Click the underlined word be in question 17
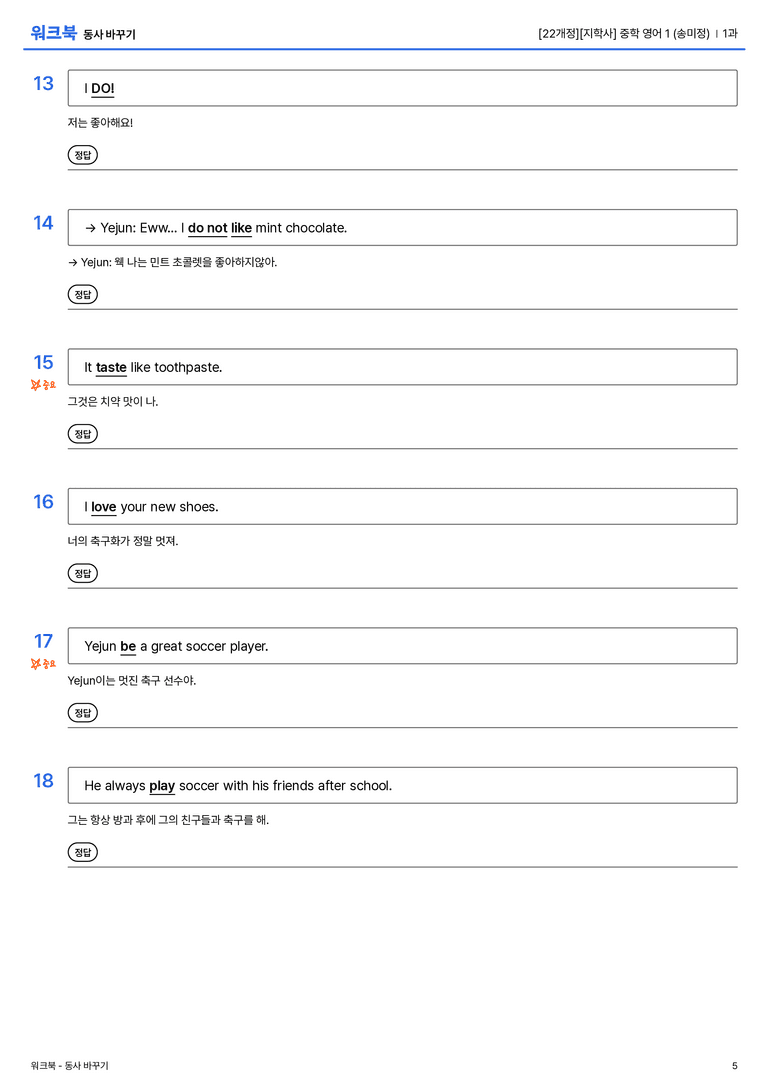 tap(128, 646)
